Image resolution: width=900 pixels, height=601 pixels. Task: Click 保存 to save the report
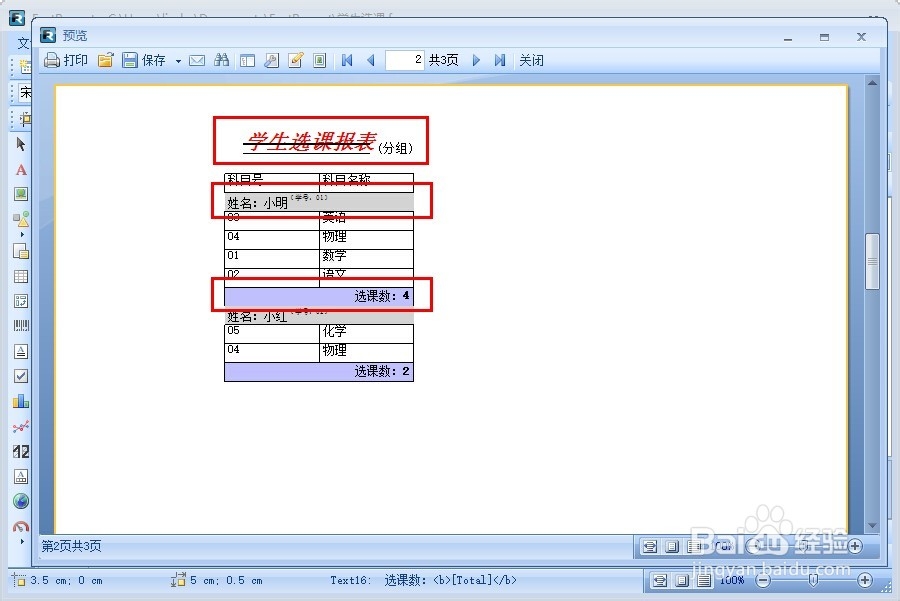click(x=151, y=60)
